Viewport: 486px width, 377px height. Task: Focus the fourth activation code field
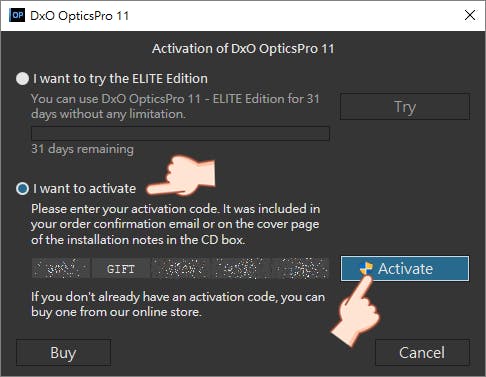[x=240, y=268]
